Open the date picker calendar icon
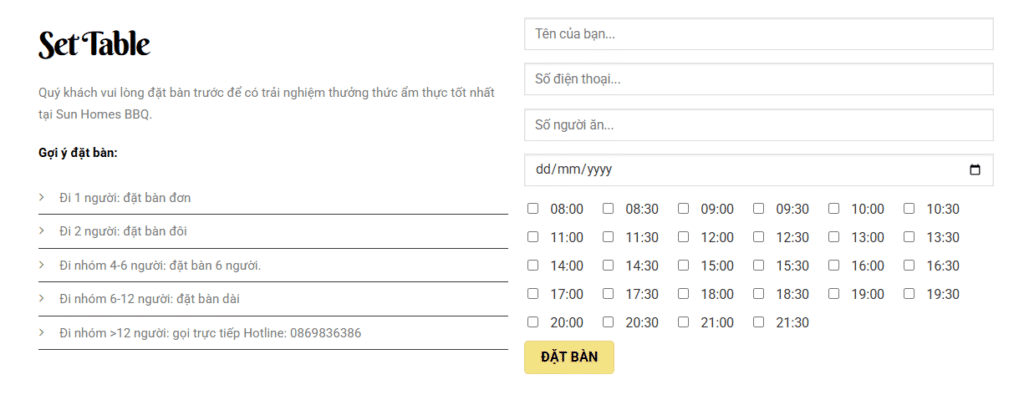 976,170
